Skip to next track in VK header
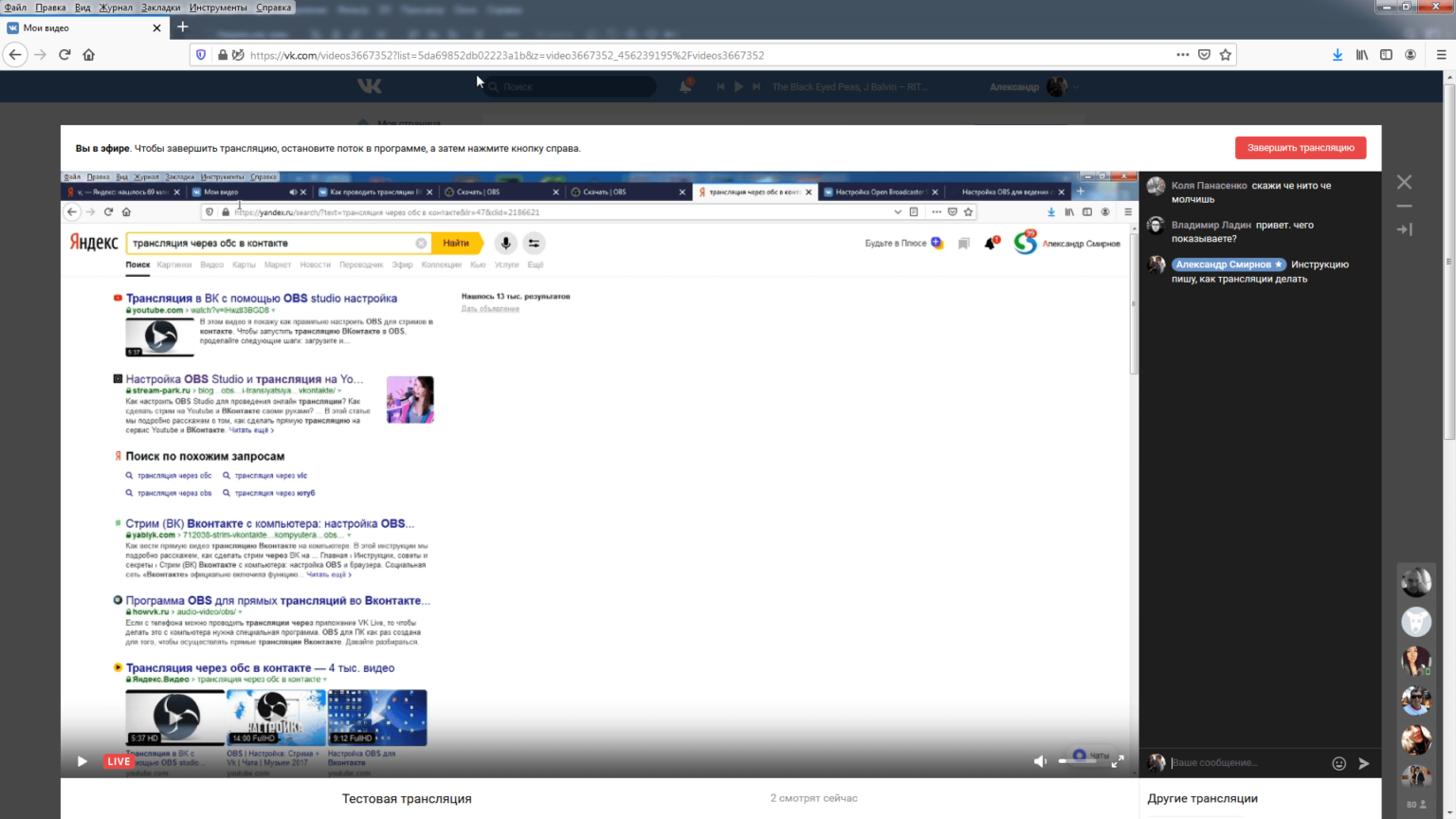This screenshot has width=1456, height=819. pos(756,86)
